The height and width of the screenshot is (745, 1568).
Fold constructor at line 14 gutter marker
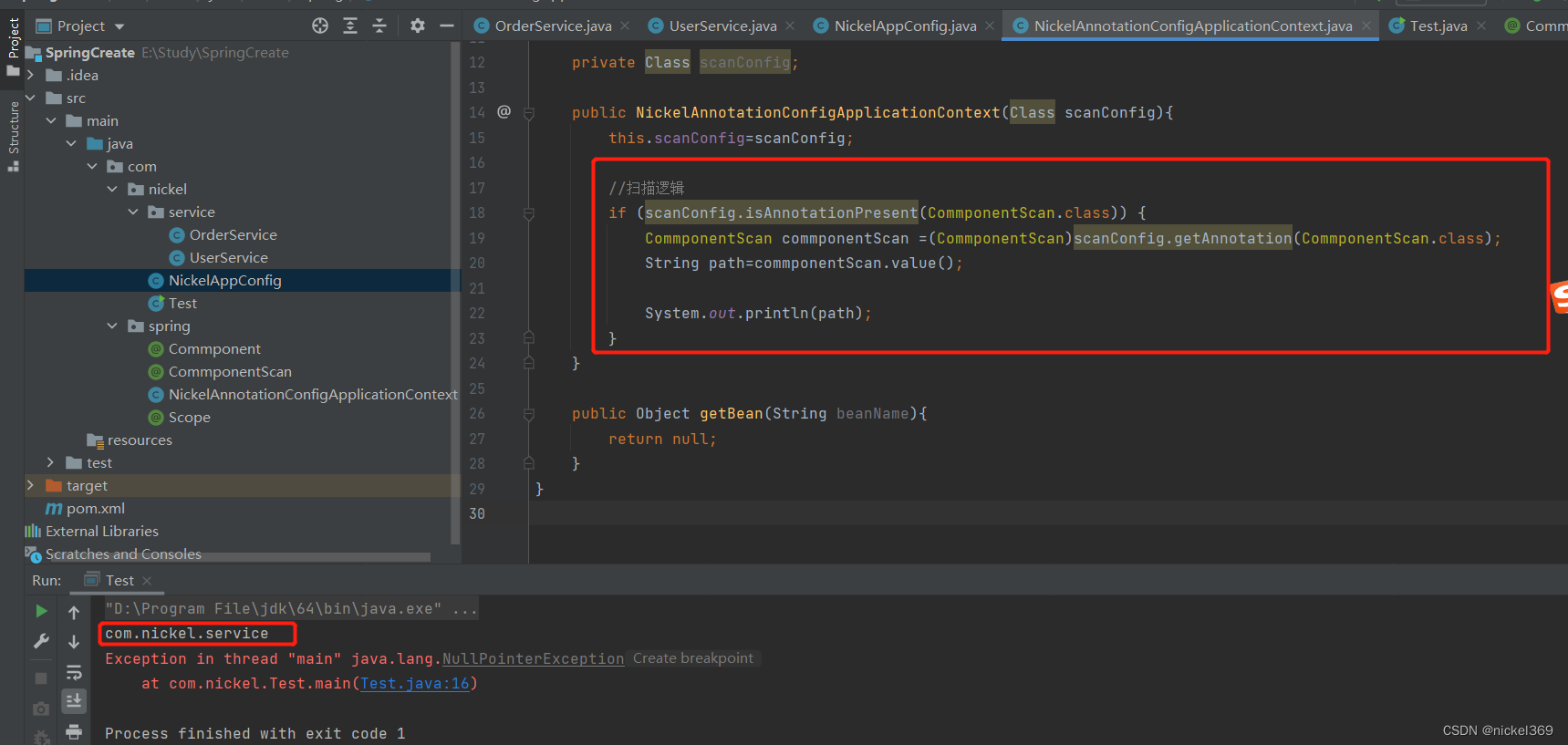(x=528, y=113)
